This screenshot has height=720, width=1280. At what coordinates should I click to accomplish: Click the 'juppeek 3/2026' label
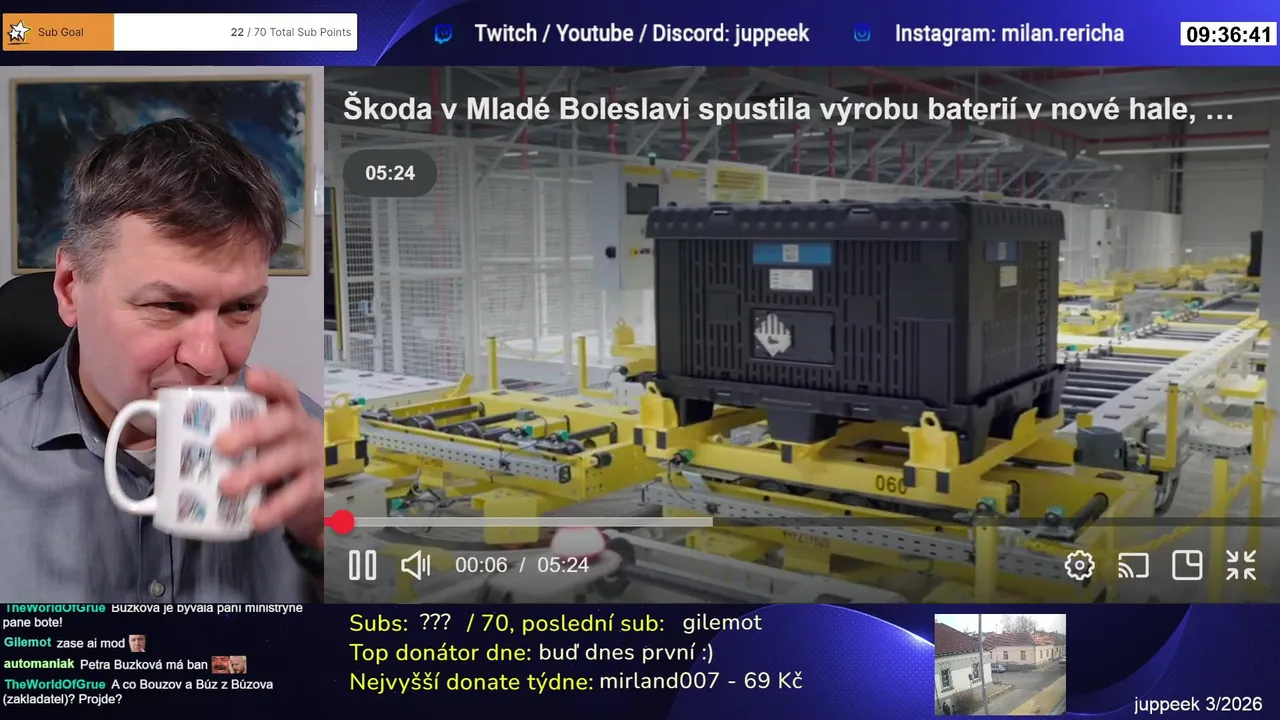pos(1198,705)
